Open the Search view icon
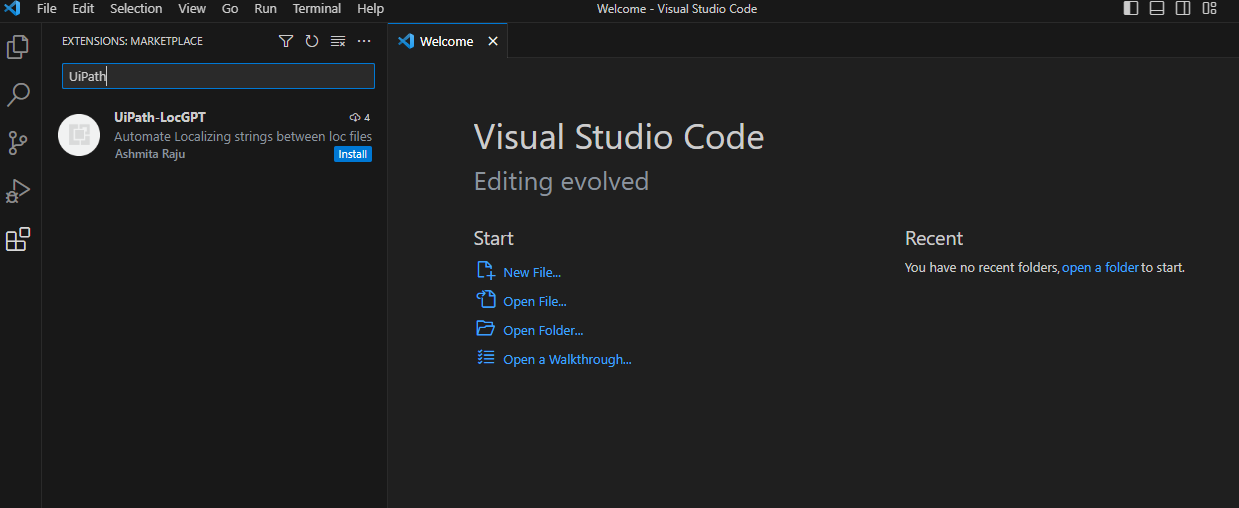Screen dimensions: 1239x508 18,95
